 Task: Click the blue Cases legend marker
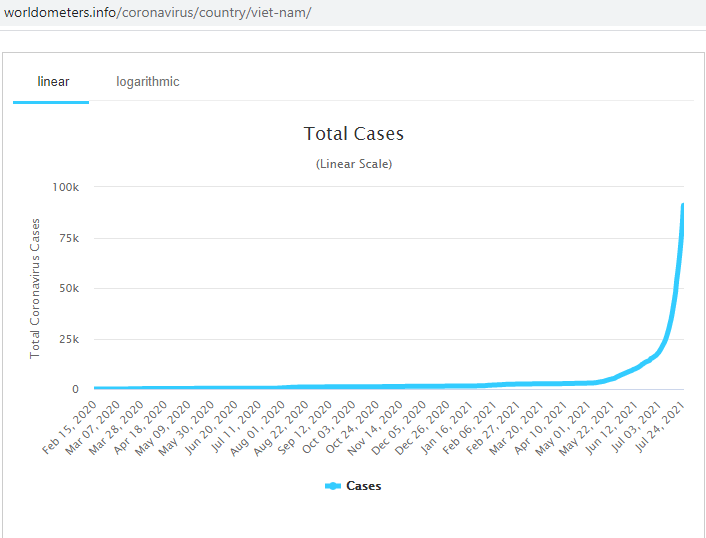(x=334, y=486)
